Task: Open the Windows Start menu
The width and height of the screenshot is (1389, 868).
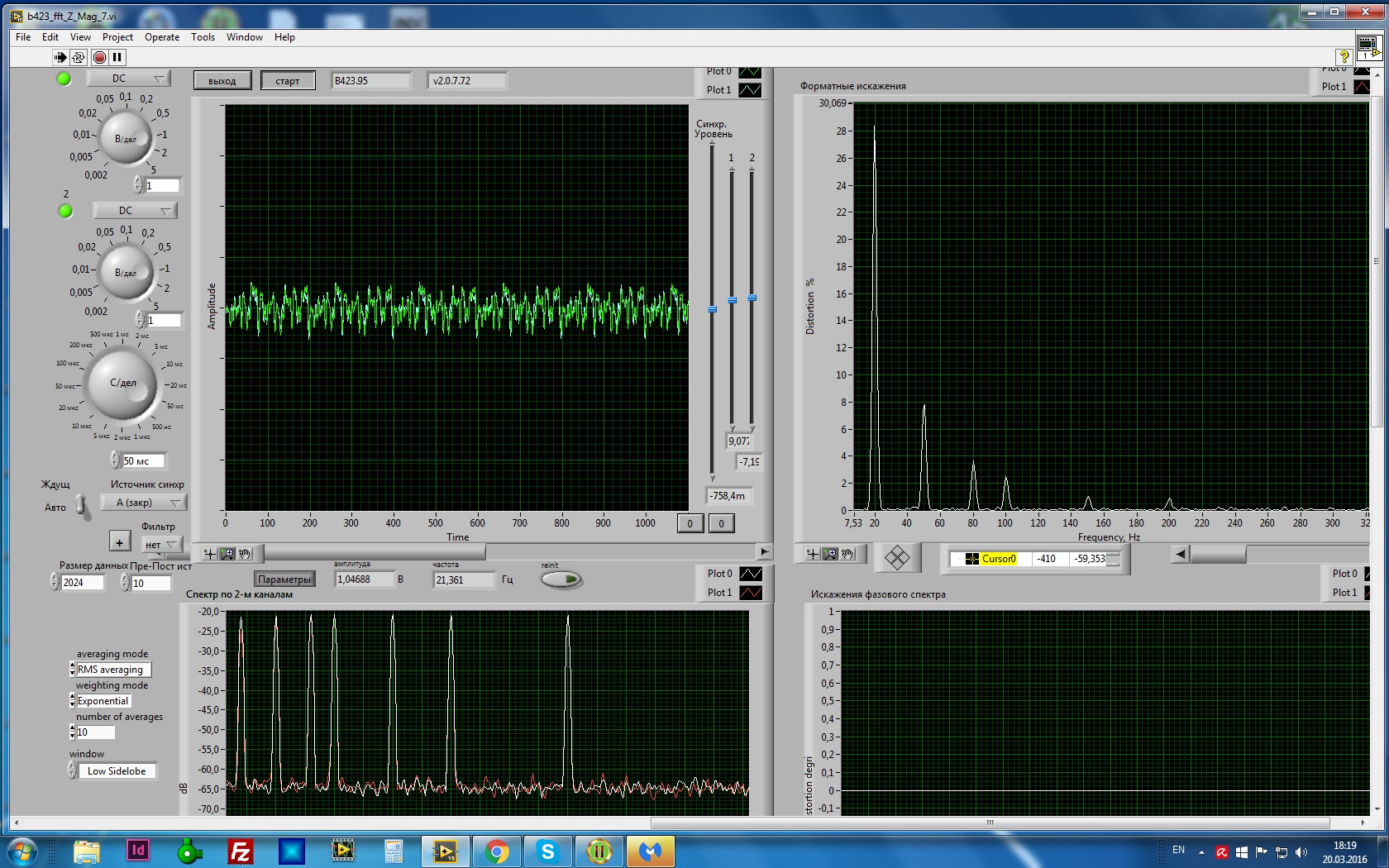Action: tap(22, 851)
